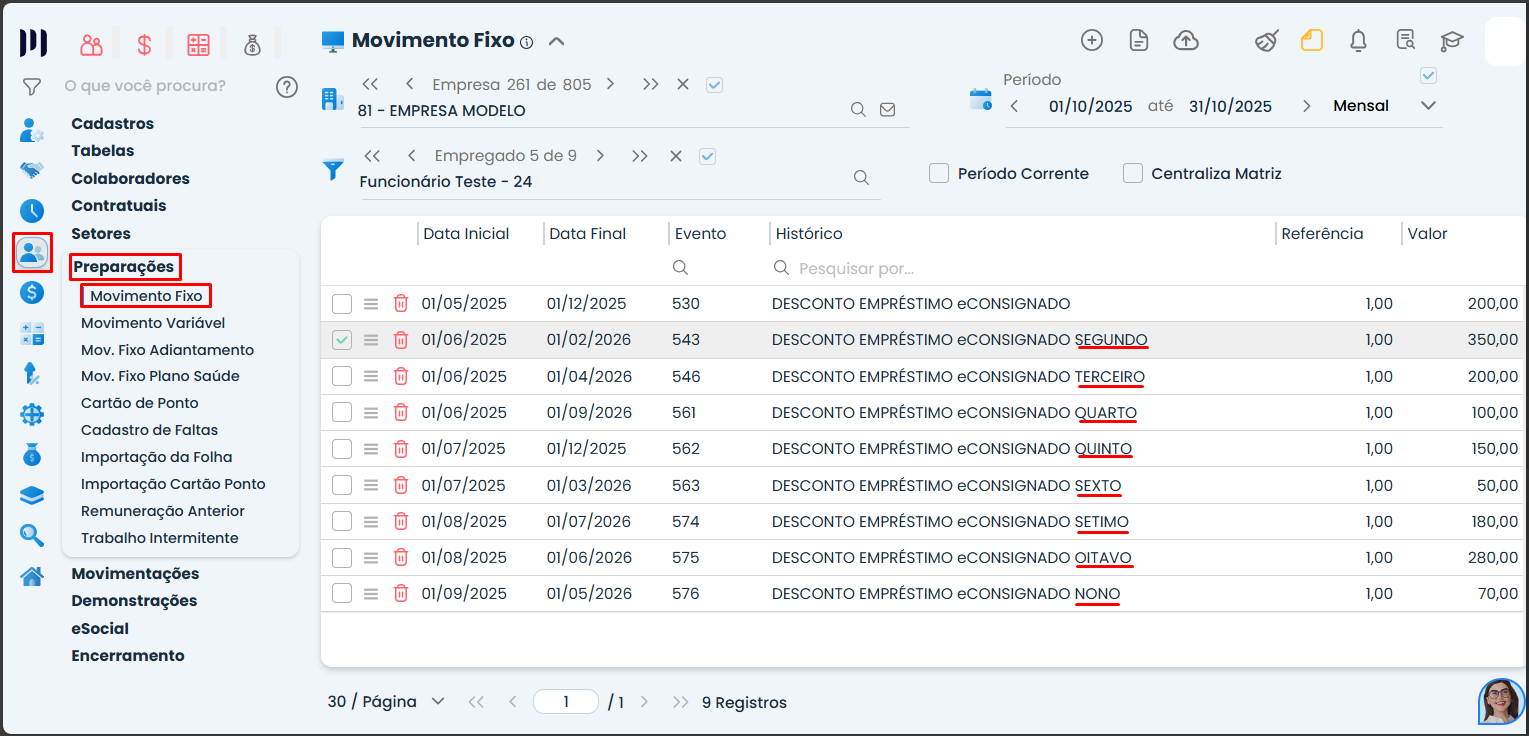
Task: Expand the 30 / Página size dropdown
Action: pos(437,702)
